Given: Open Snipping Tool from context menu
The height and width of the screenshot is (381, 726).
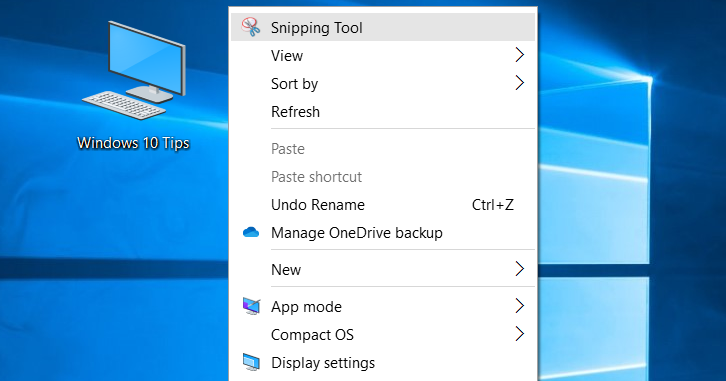Looking at the screenshot, I should pyautogui.click(x=383, y=27).
